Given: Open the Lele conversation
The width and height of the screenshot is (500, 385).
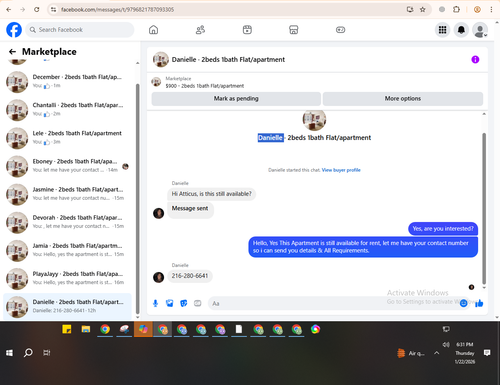Looking at the screenshot, I should (67, 138).
